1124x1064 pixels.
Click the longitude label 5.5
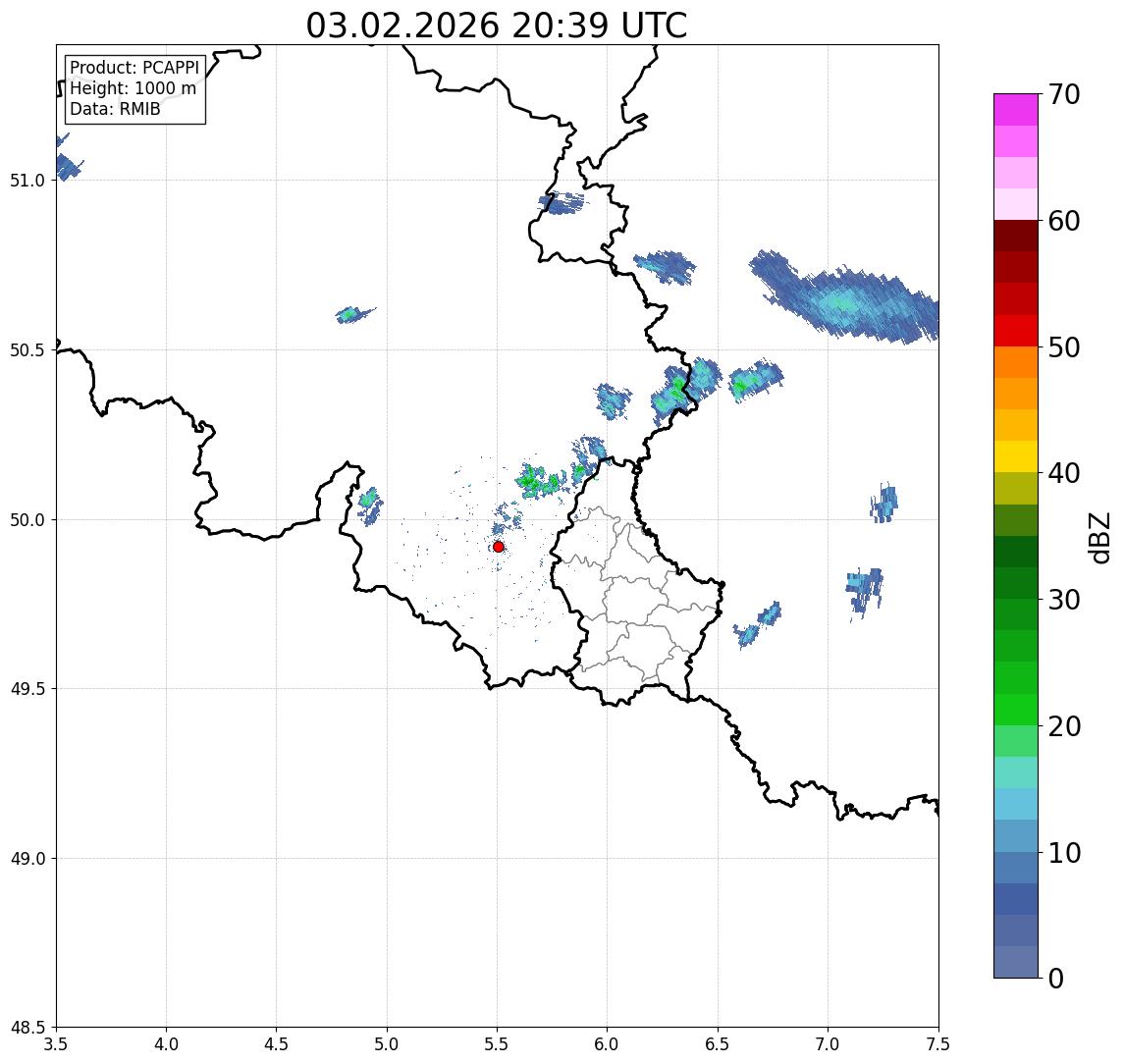pyautogui.click(x=498, y=1044)
